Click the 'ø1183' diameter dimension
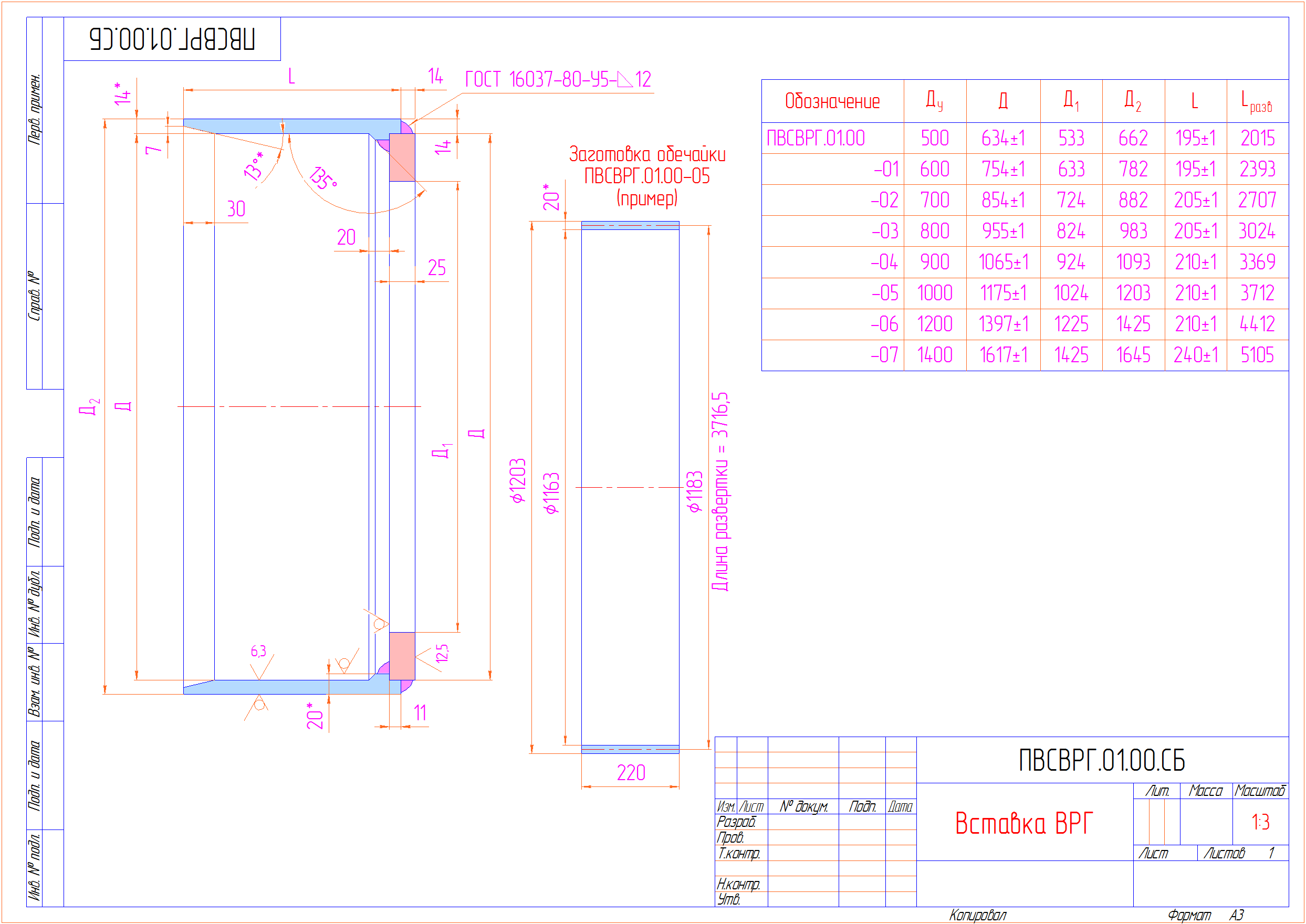Viewport: 1306px width, 924px height. point(695,491)
